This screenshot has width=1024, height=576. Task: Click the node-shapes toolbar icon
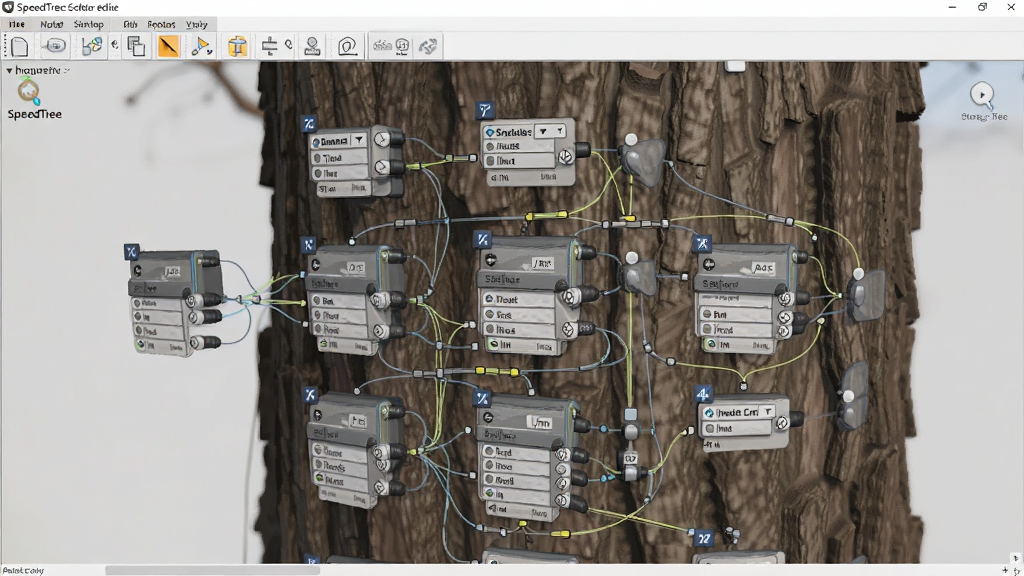91,46
